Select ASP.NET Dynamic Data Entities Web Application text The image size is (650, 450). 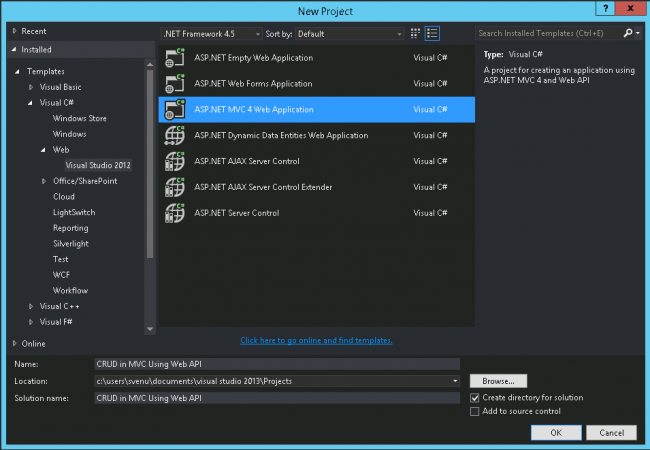click(x=281, y=135)
